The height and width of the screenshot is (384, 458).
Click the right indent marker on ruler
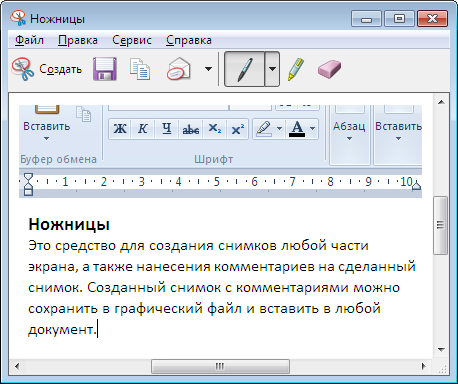pyautogui.click(x=416, y=185)
